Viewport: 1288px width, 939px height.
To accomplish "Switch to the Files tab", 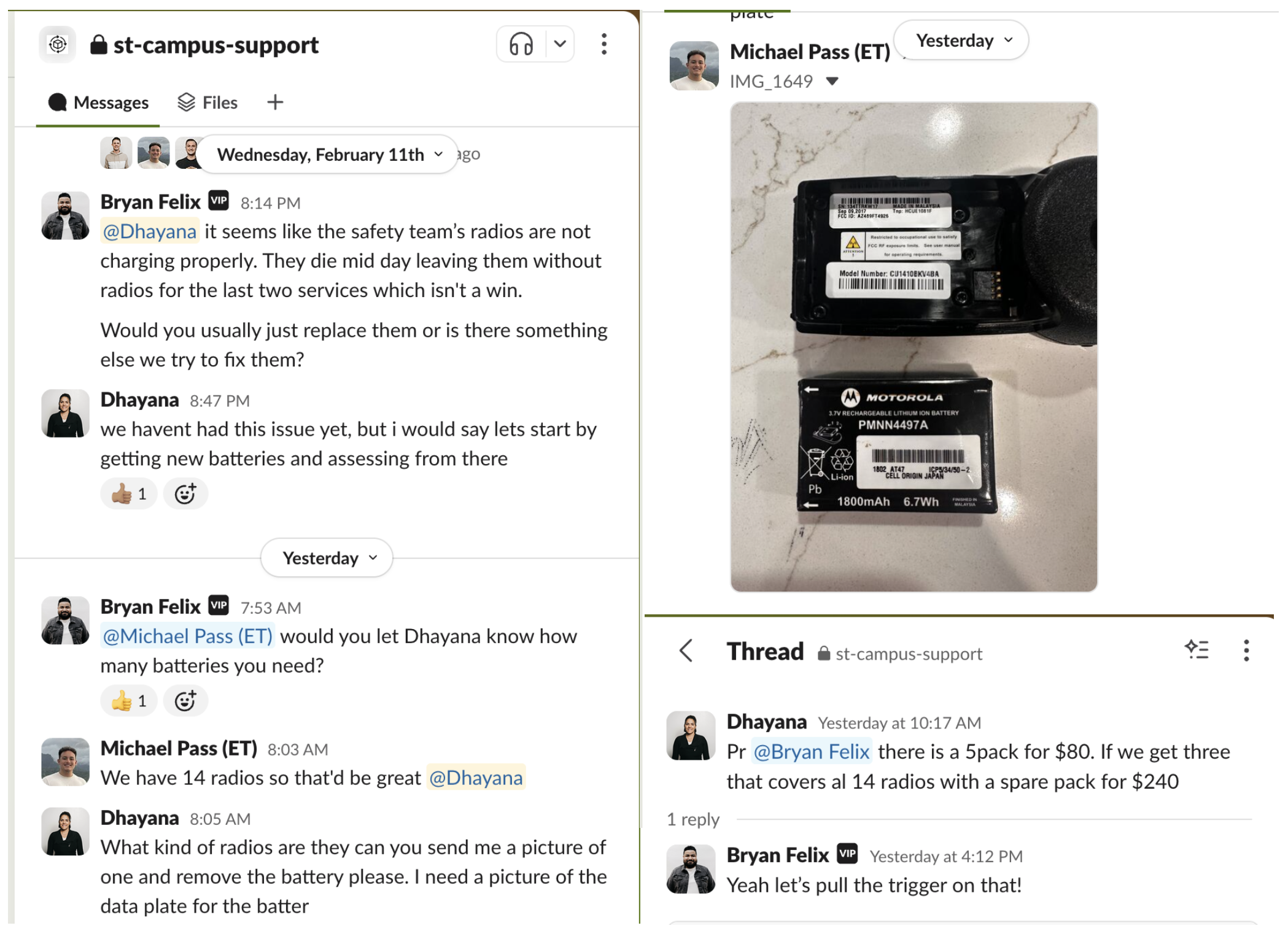I will tap(208, 102).
